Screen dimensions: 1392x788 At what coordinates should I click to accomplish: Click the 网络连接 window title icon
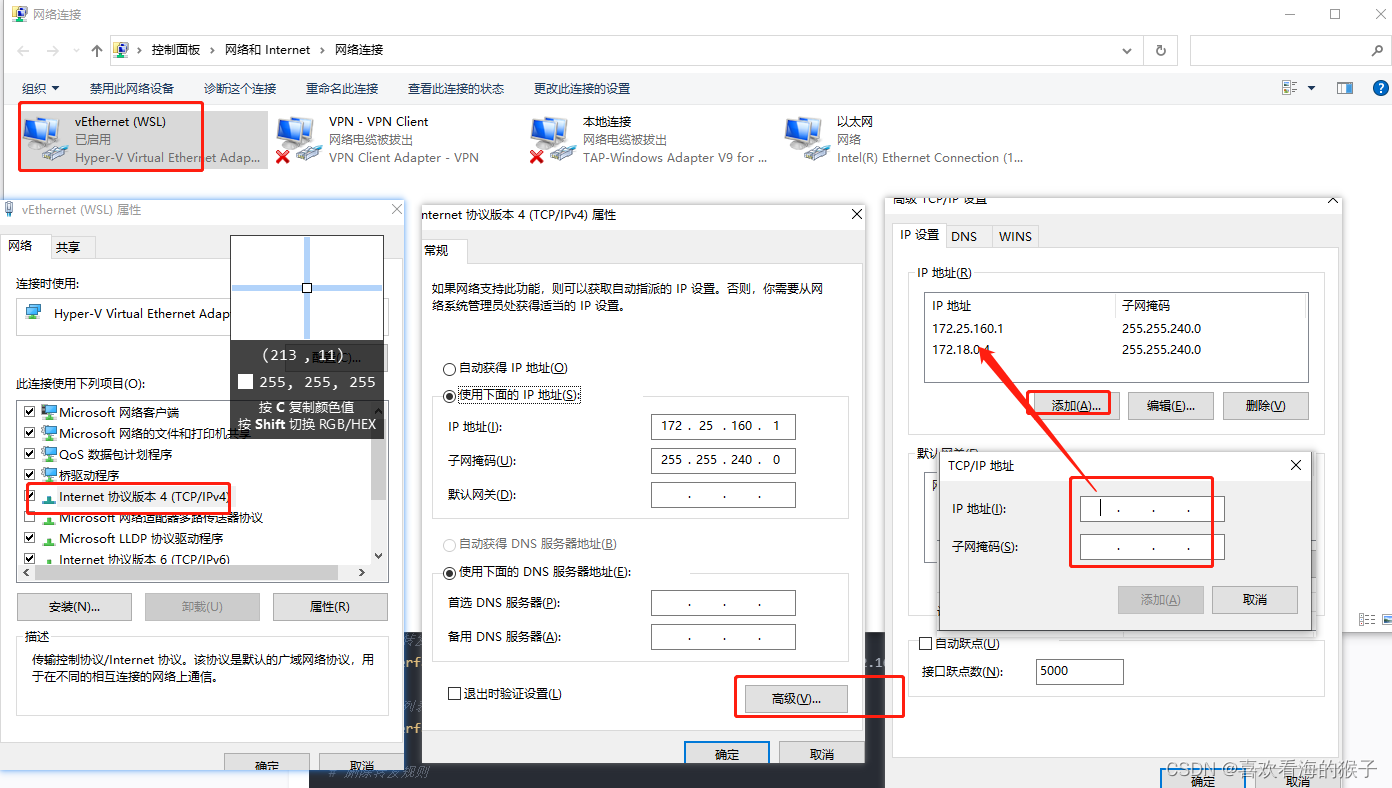click(x=19, y=14)
